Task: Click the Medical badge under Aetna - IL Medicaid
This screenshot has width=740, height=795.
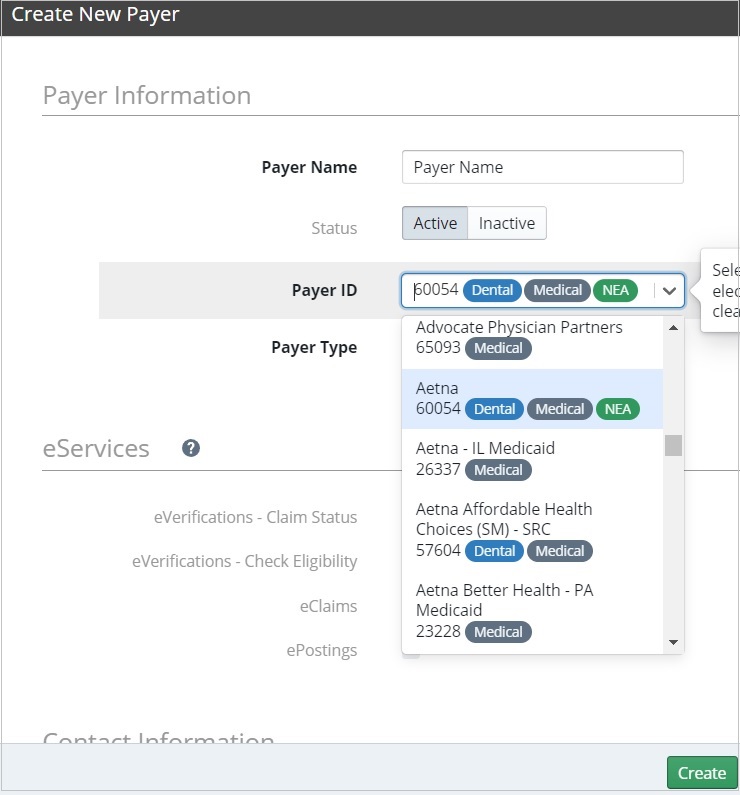Action: pos(498,470)
